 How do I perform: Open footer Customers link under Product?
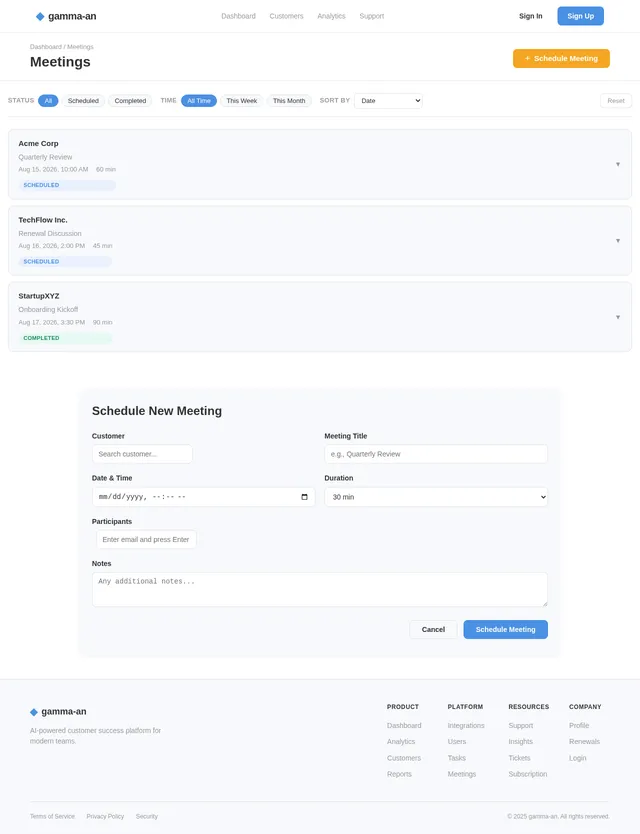404,758
